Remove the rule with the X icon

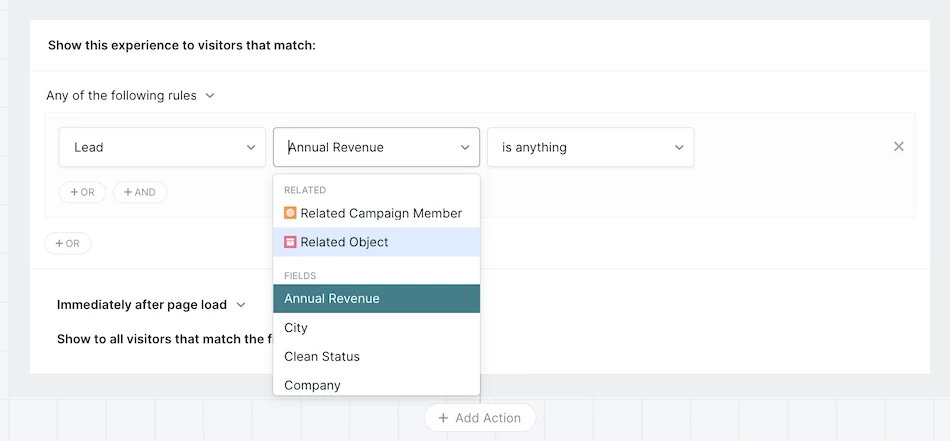point(899,147)
